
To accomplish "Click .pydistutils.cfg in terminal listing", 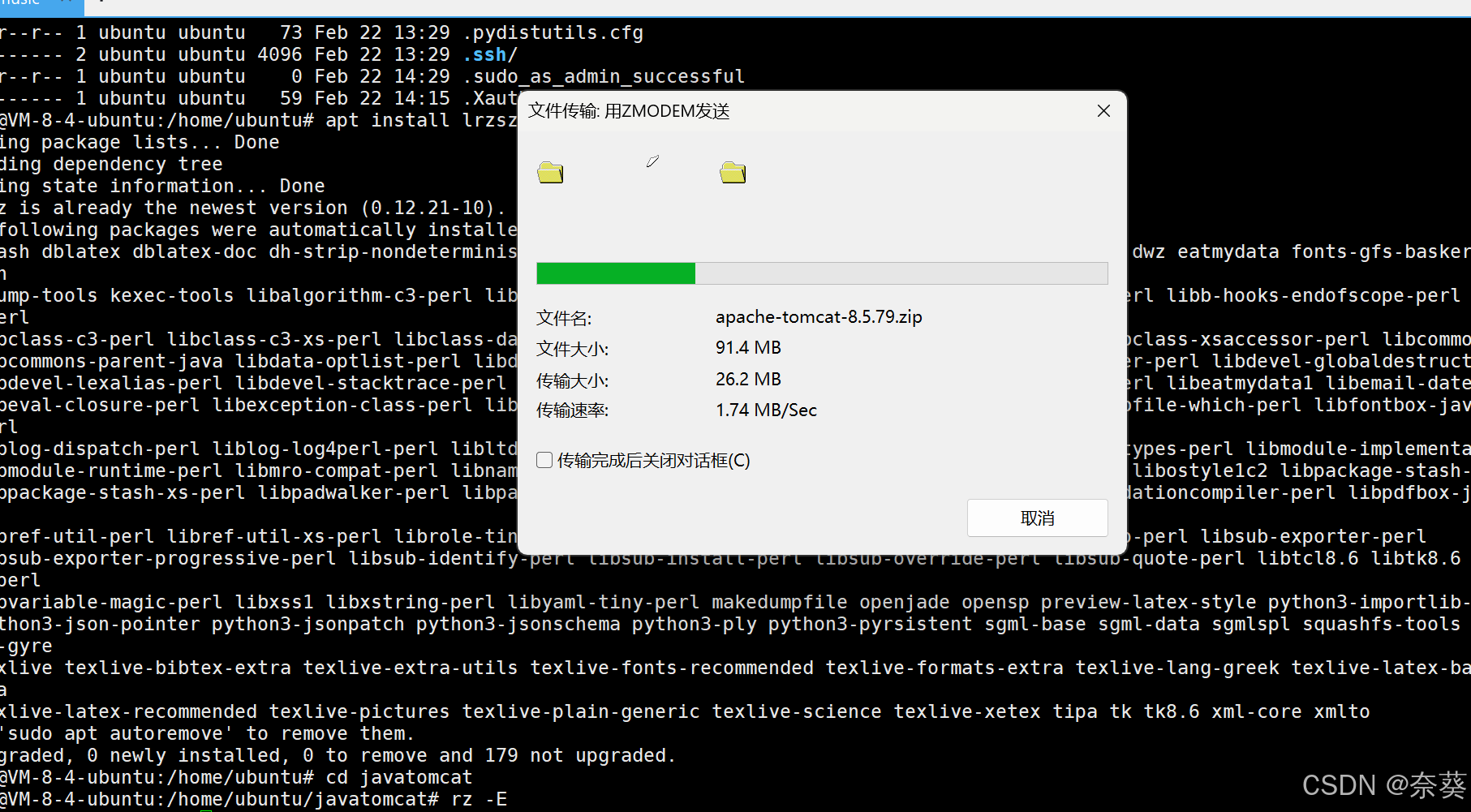I will [x=553, y=32].
